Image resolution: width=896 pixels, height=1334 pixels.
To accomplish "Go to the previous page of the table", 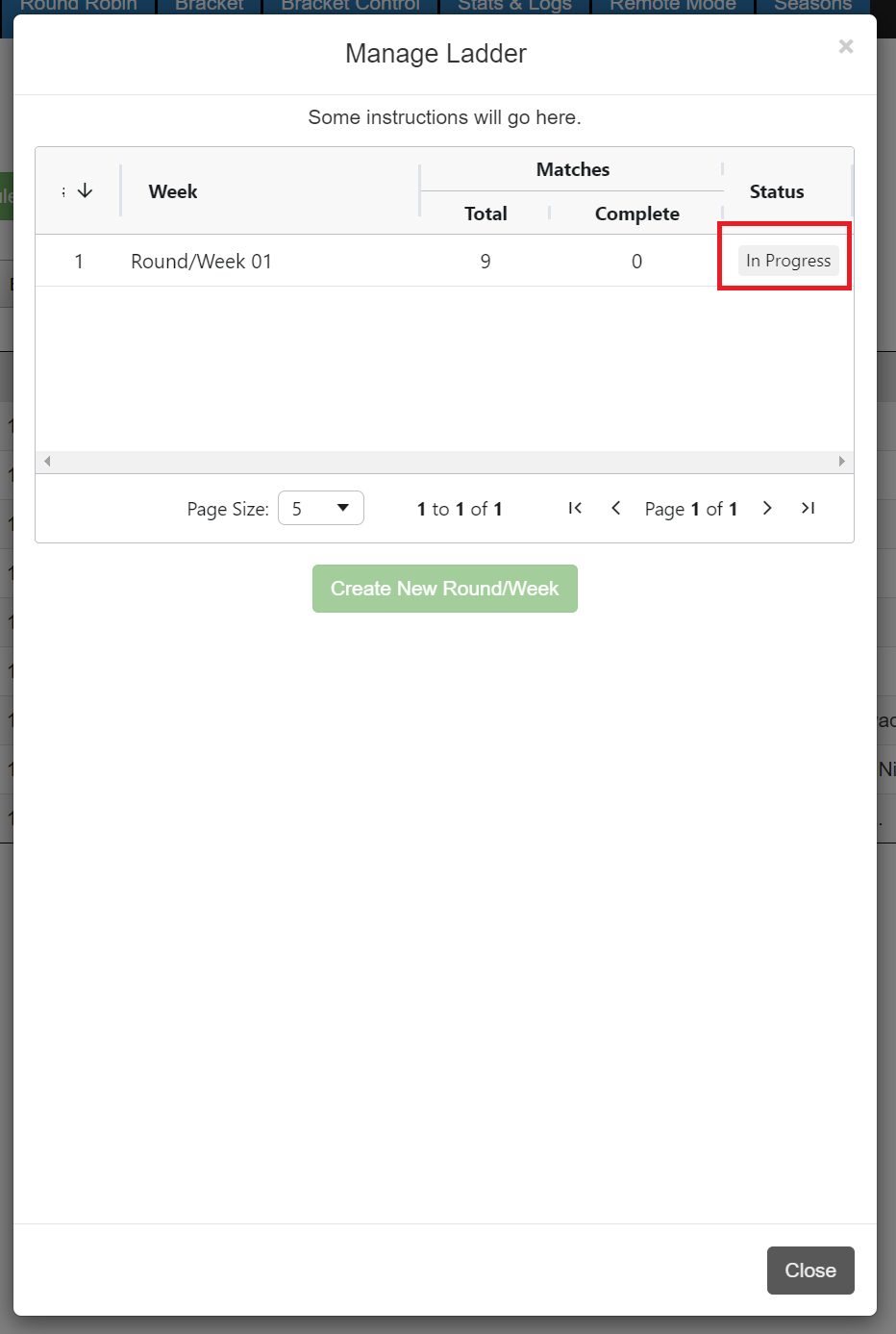I will [616, 508].
